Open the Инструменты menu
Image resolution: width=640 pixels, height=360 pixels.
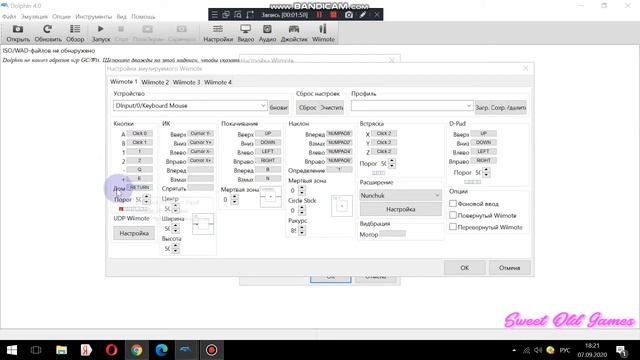coord(93,17)
